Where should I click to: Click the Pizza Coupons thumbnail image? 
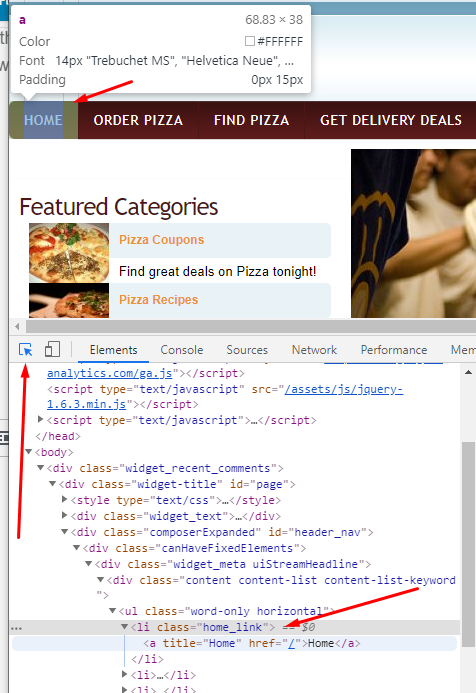click(x=69, y=253)
